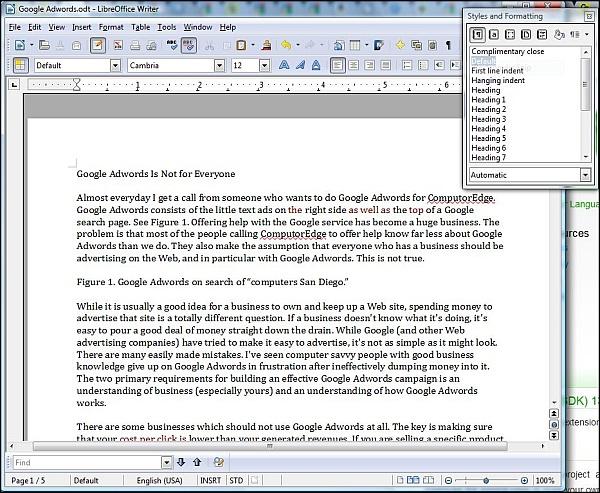Insert Hyperlink toolbar icon
Screen dimensions: 600x493
338,46
